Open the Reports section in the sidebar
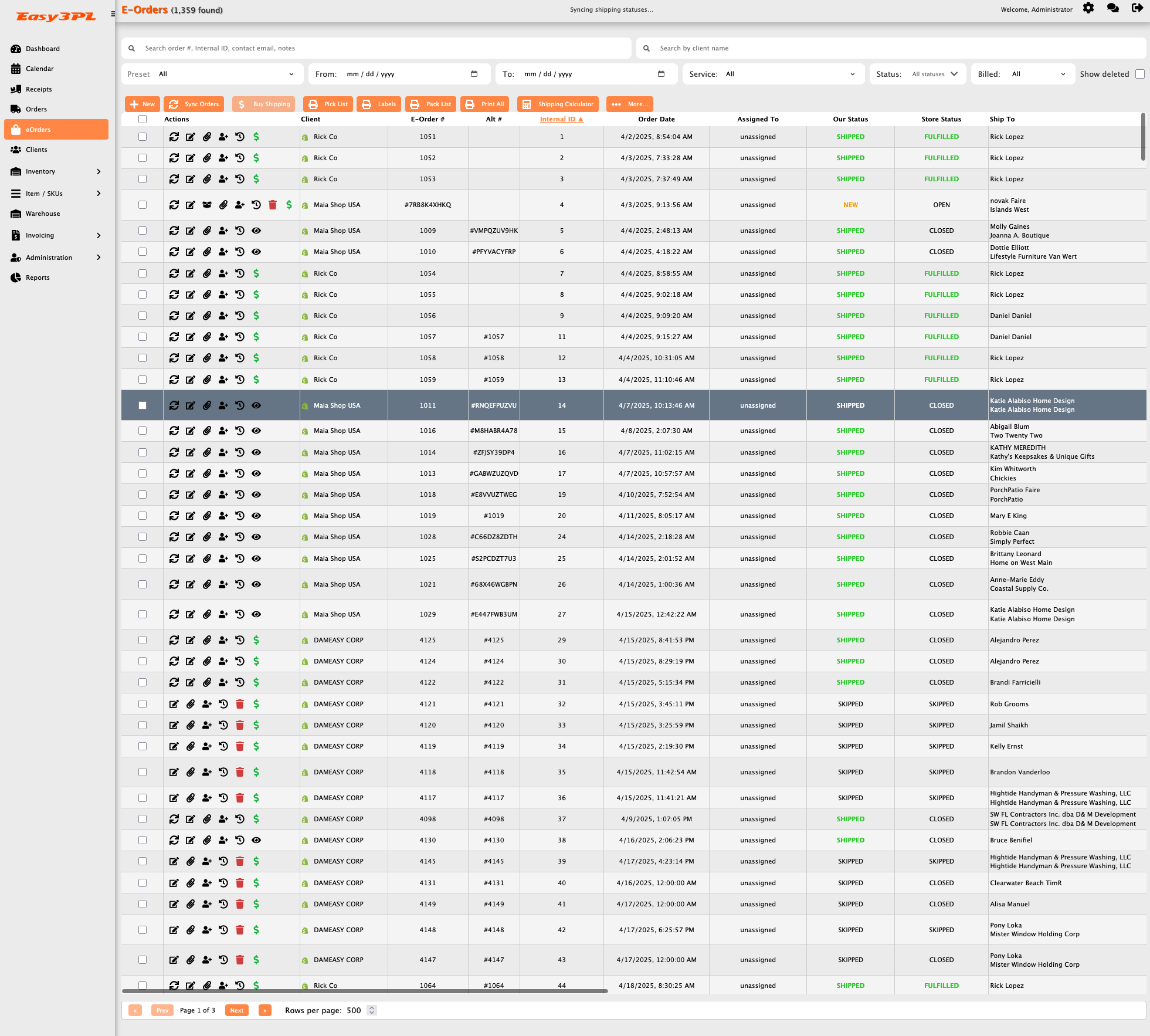Viewport: 1150px width, 1036px height. point(38,277)
